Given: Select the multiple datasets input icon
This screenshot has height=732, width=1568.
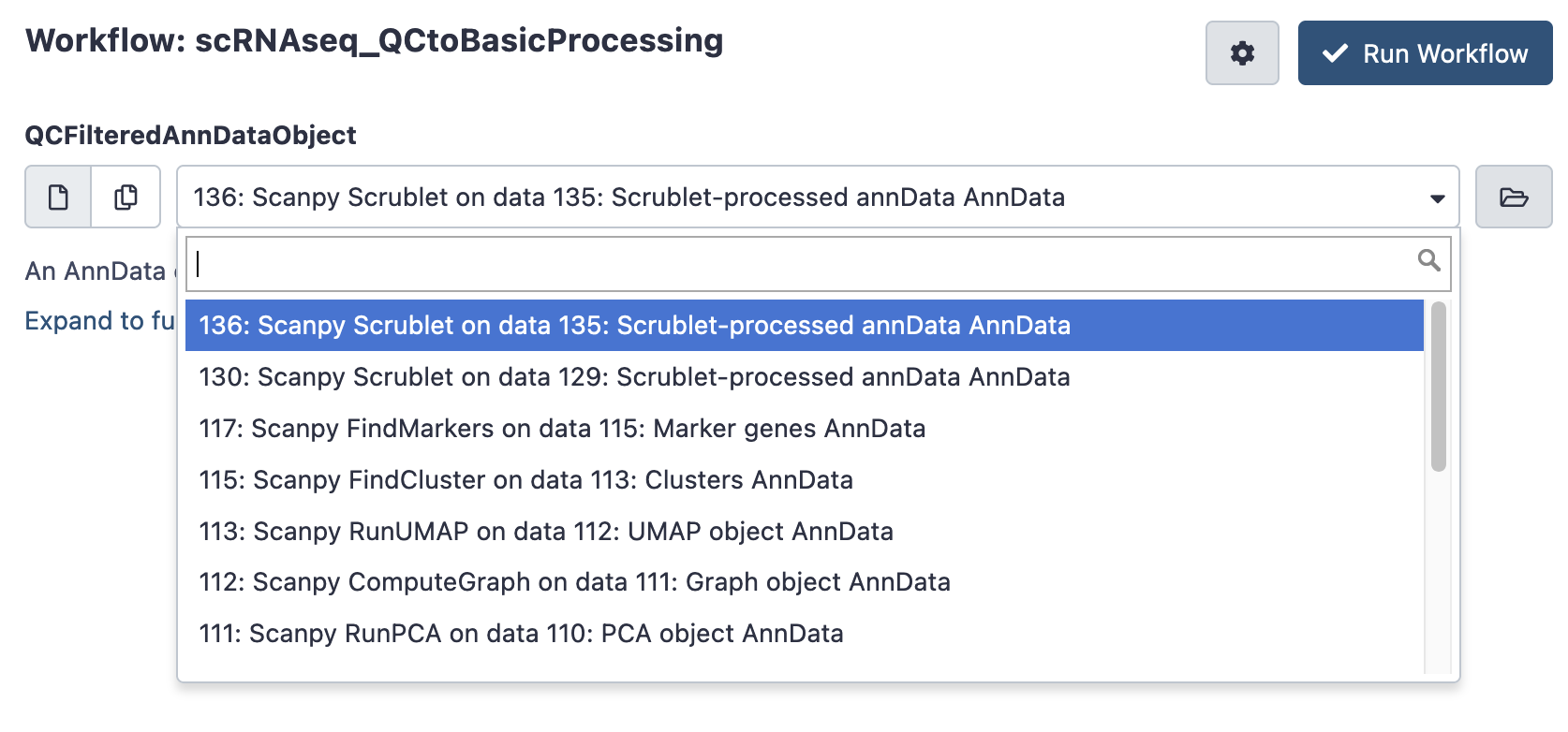Looking at the screenshot, I should point(126,197).
